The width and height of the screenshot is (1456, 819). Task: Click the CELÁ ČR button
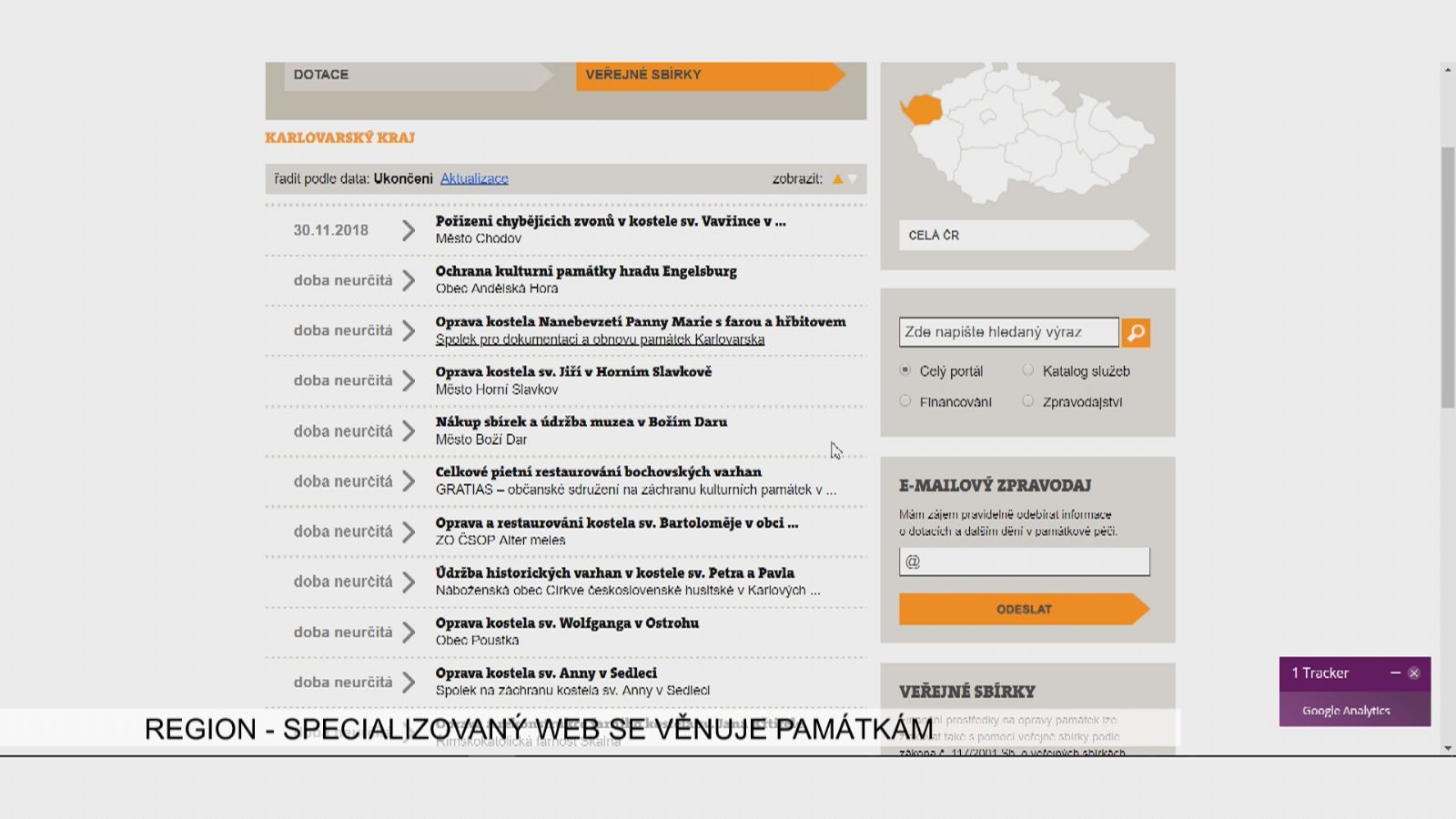pyautogui.click(x=1025, y=235)
